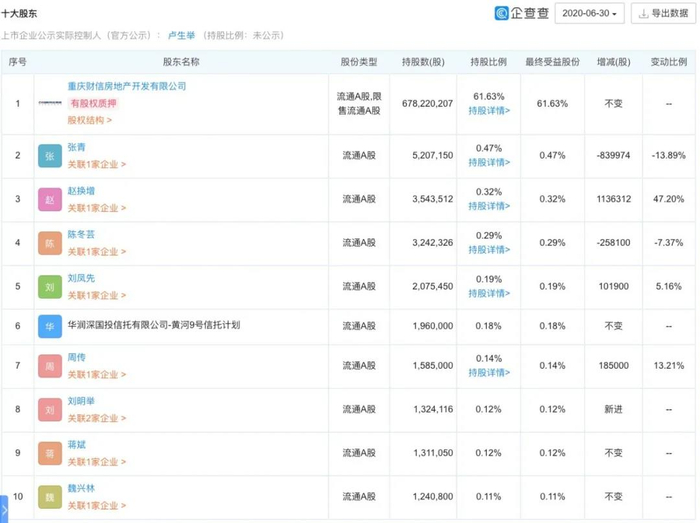Expand 持股详情 for 张青
The width and height of the screenshot is (700, 523).
(489, 163)
